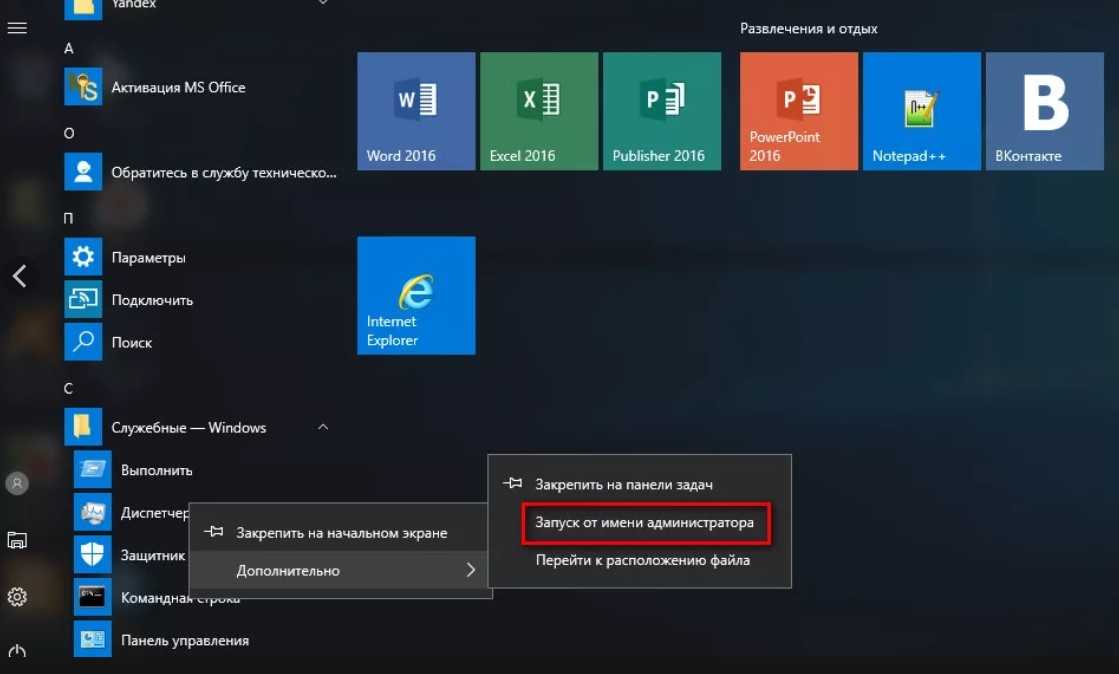Launch the Excel 2016 tile
The width and height of the screenshot is (1119, 674).
point(539,111)
